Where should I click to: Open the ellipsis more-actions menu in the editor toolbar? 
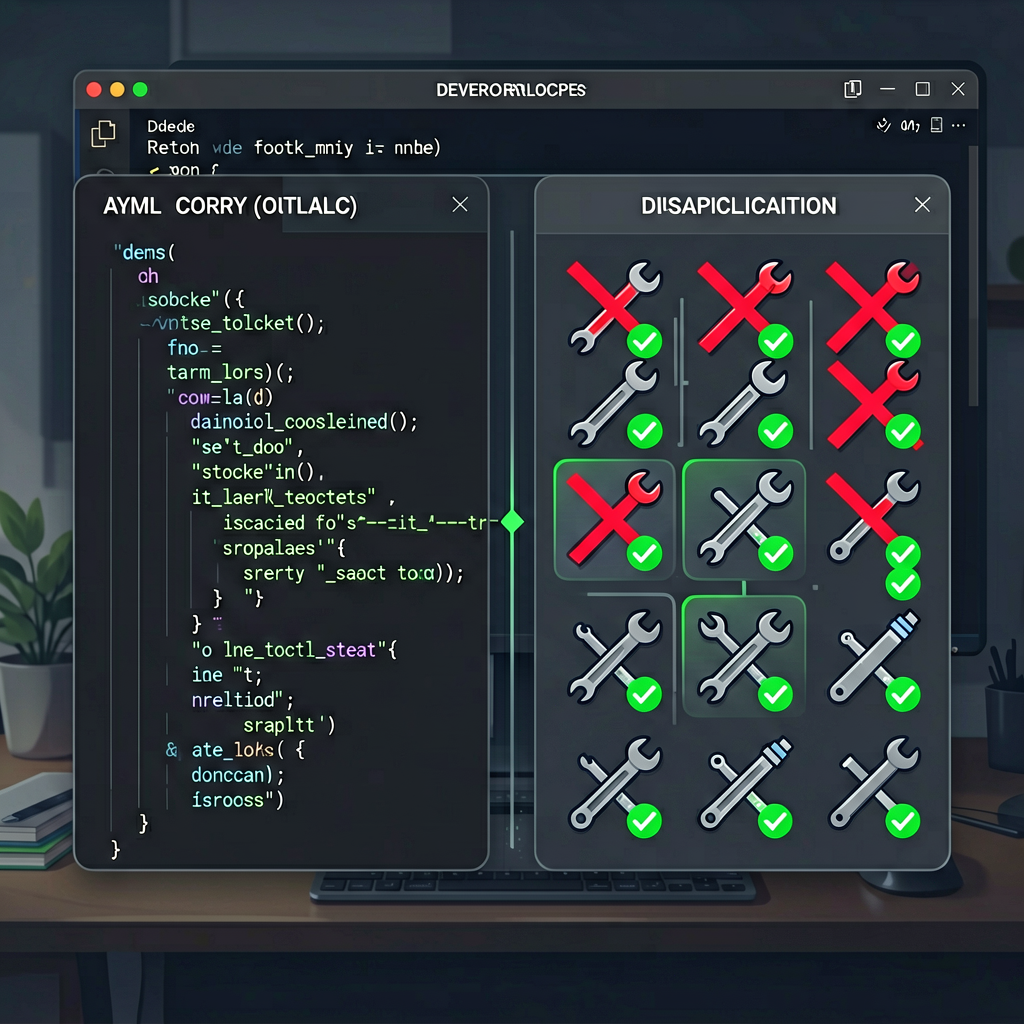959,125
